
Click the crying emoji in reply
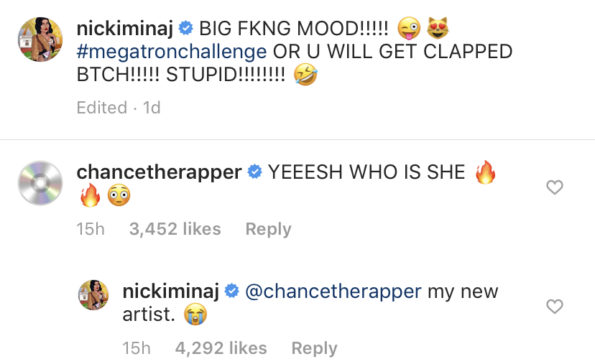[x=196, y=314]
